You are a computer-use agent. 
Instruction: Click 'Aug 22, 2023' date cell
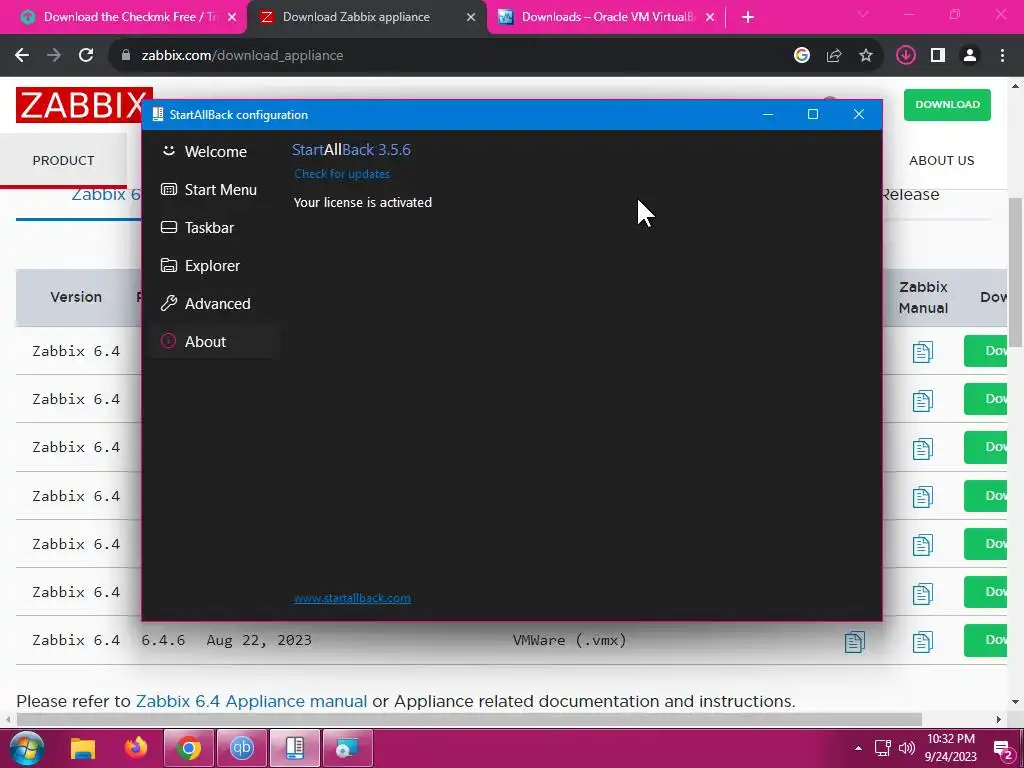pyautogui.click(x=259, y=641)
